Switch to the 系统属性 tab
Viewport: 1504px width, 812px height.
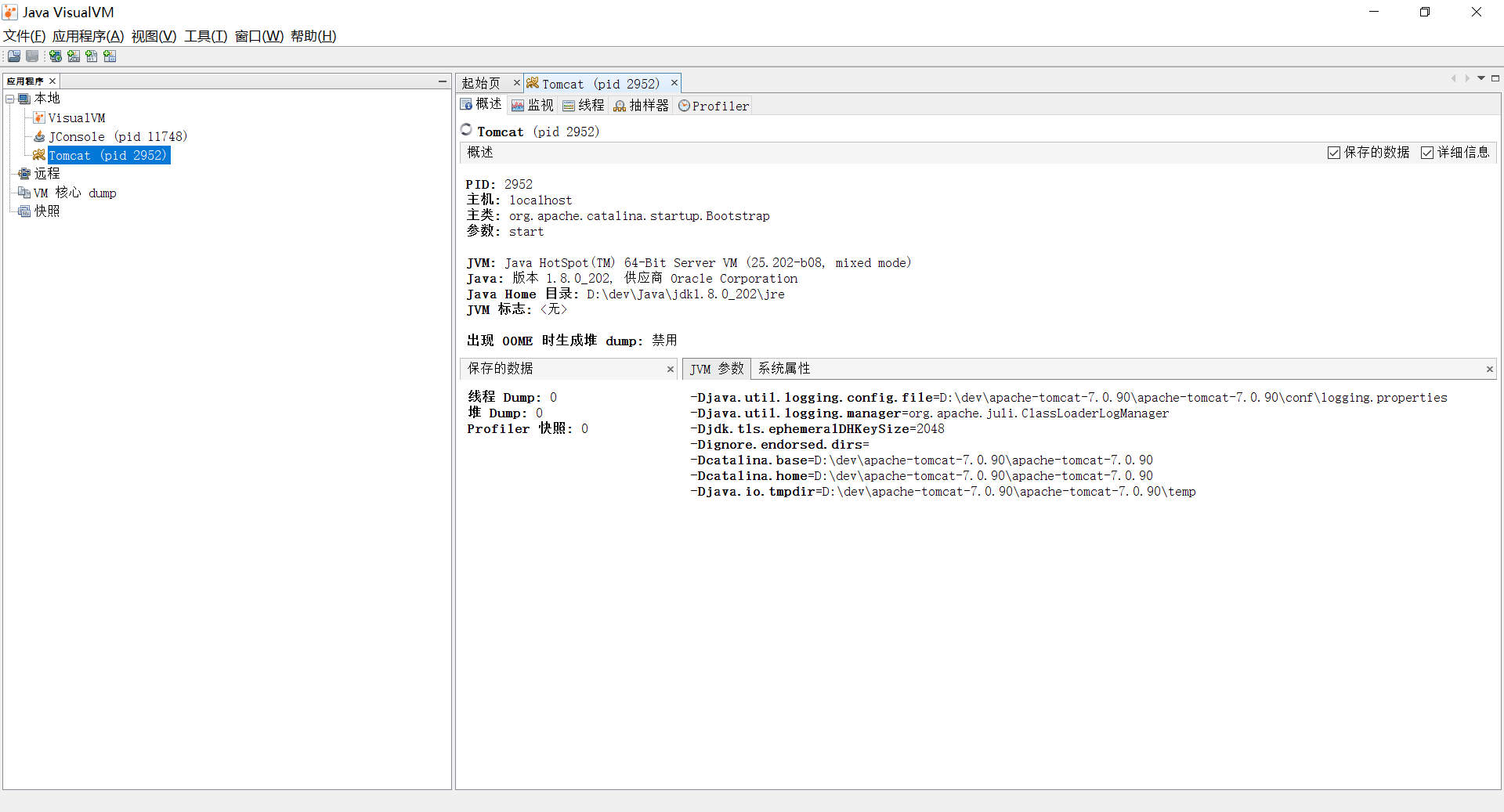tap(784, 368)
